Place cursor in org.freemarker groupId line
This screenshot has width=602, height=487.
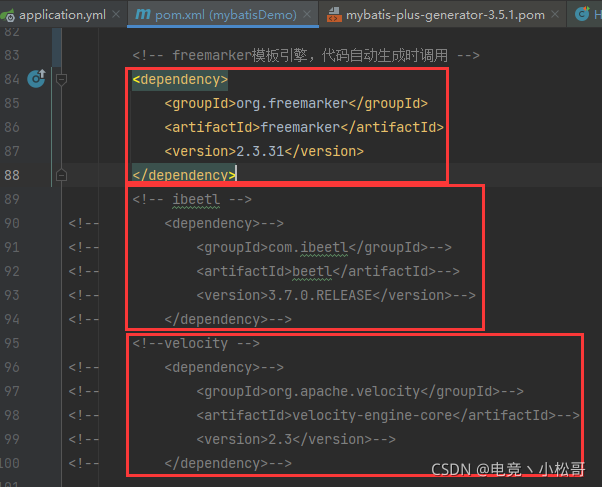296,103
